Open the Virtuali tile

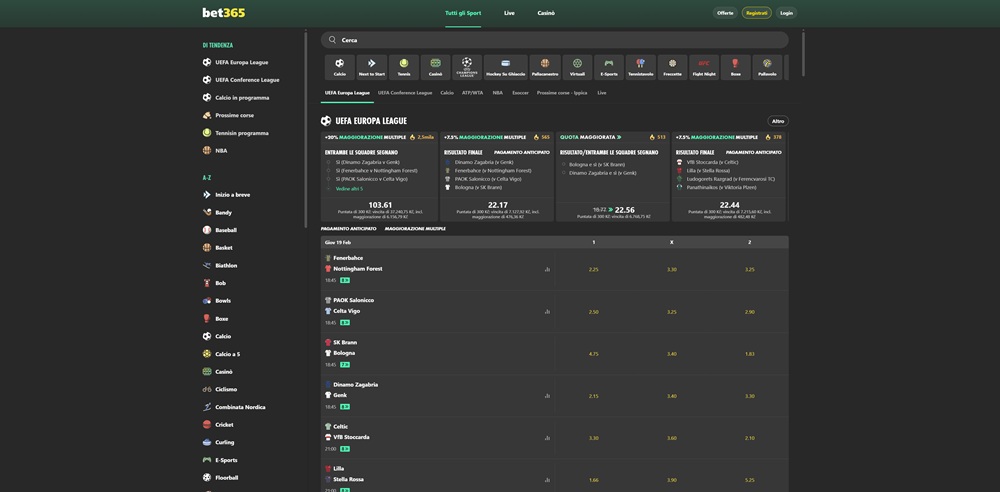(x=577, y=67)
